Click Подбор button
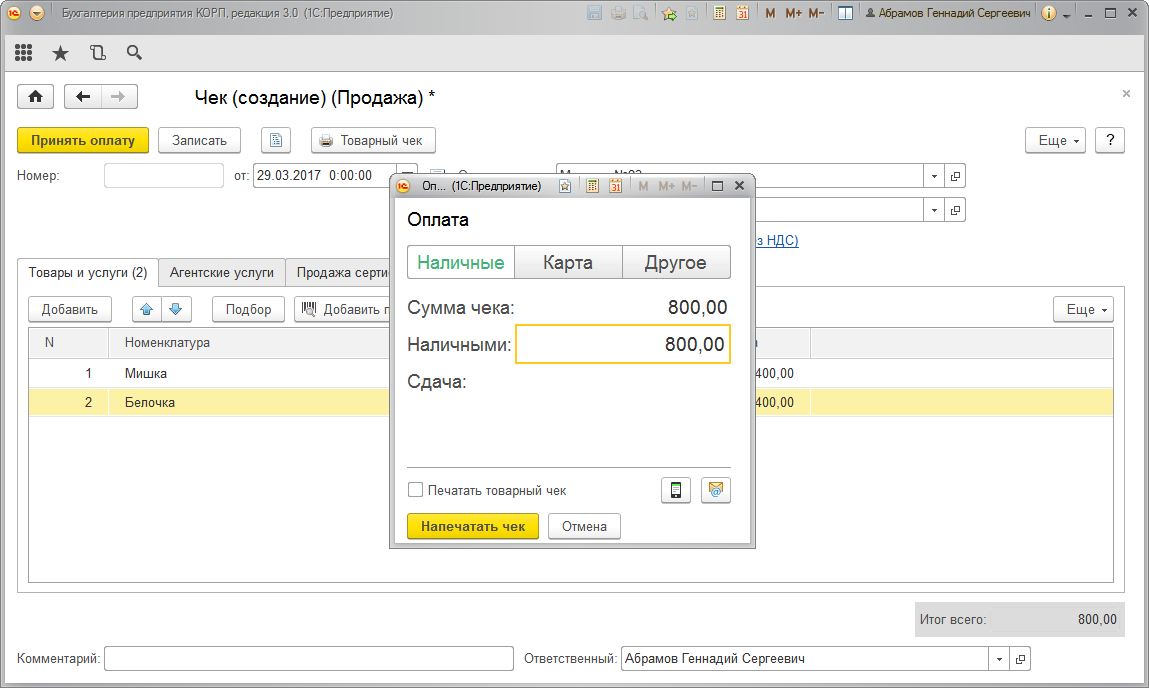This screenshot has width=1149, height=688. (248, 309)
